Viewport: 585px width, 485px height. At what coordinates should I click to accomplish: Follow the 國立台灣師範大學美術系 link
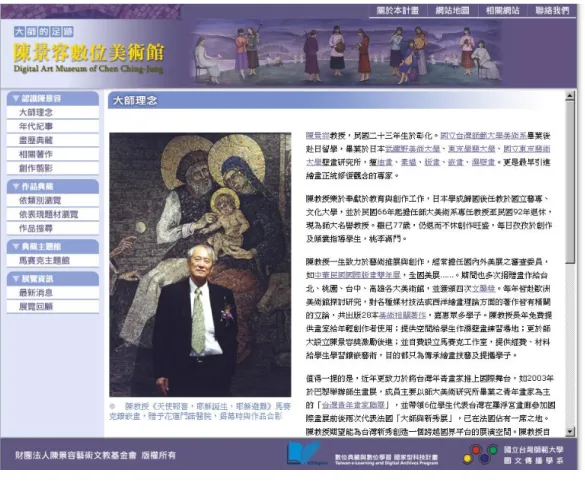tap(483, 135)
